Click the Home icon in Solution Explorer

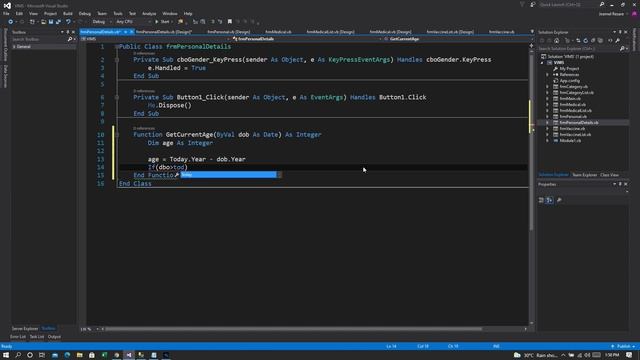(x=556, y=40)
